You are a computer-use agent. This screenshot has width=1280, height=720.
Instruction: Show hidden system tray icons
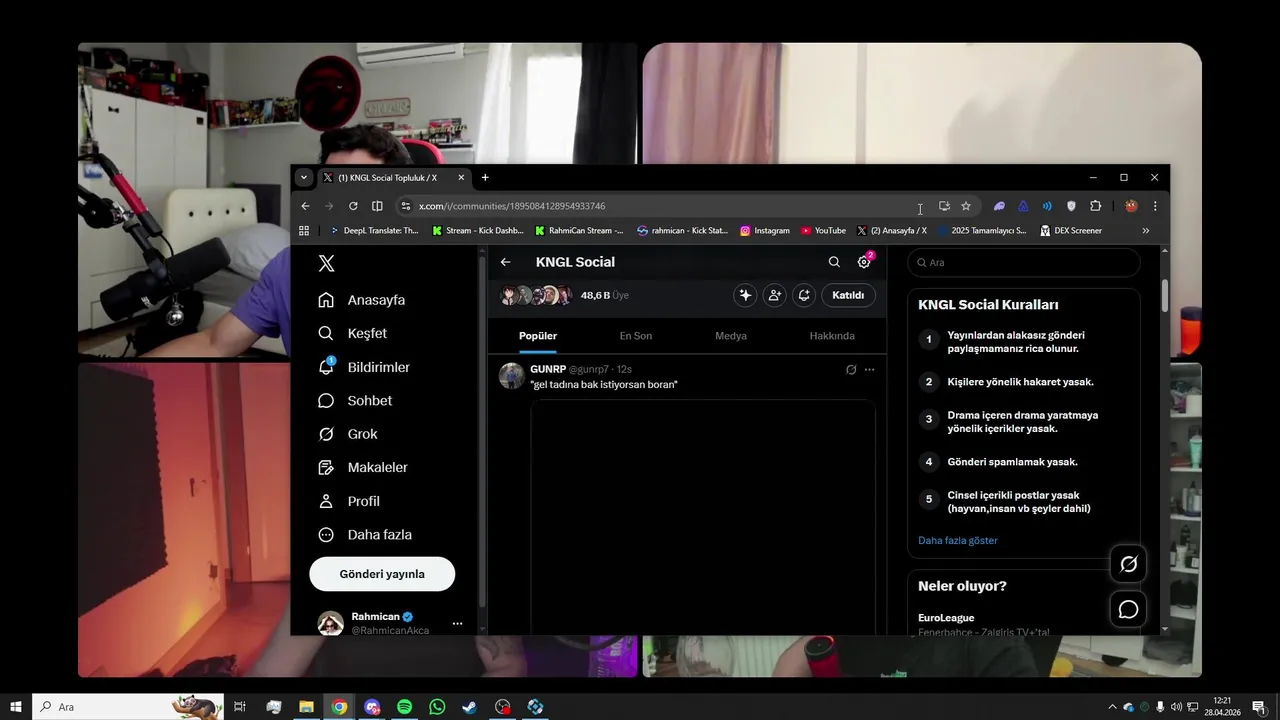1112,707
